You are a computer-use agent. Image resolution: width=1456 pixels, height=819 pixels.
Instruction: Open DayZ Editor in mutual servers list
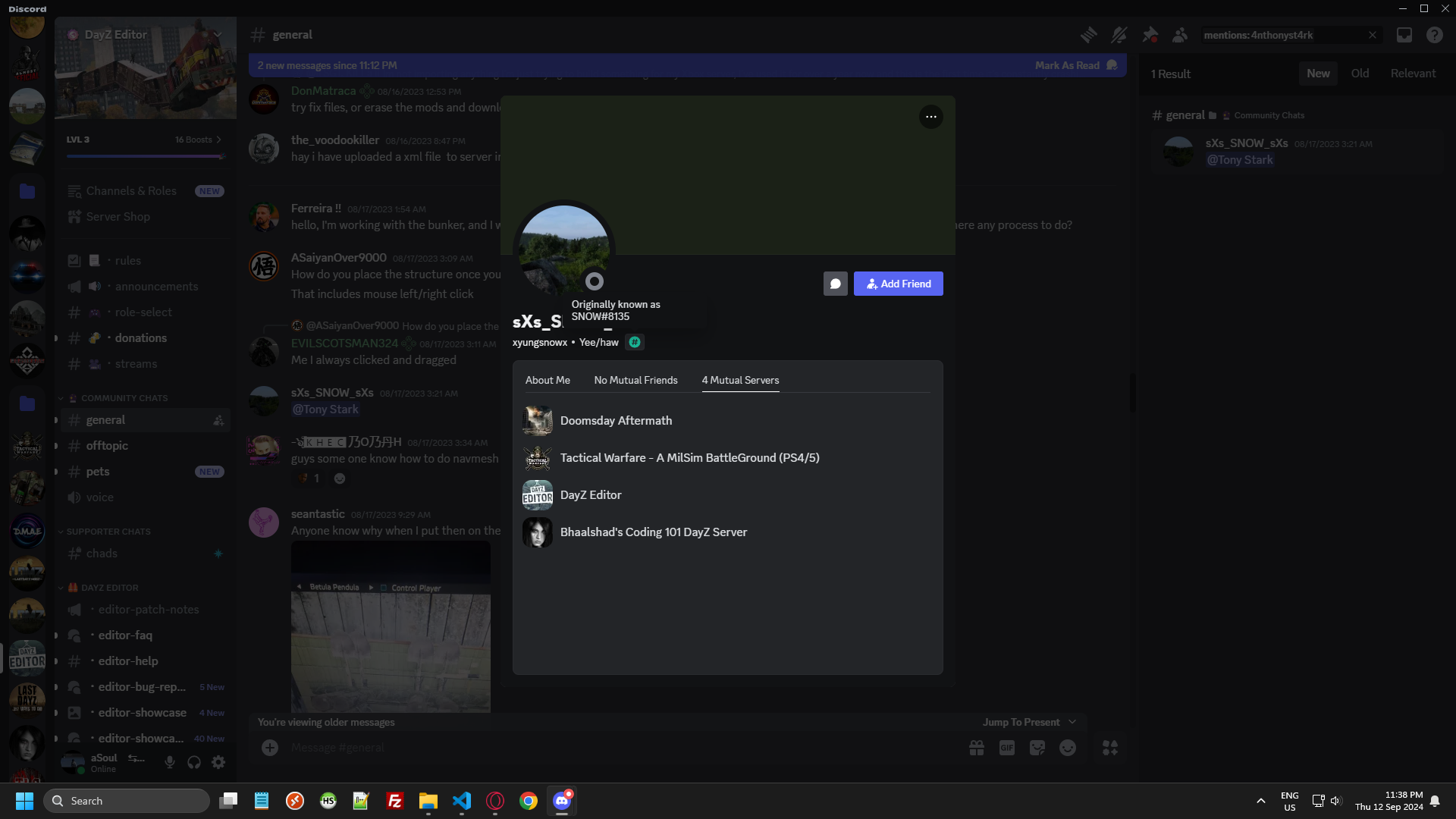tap(728, 495)
